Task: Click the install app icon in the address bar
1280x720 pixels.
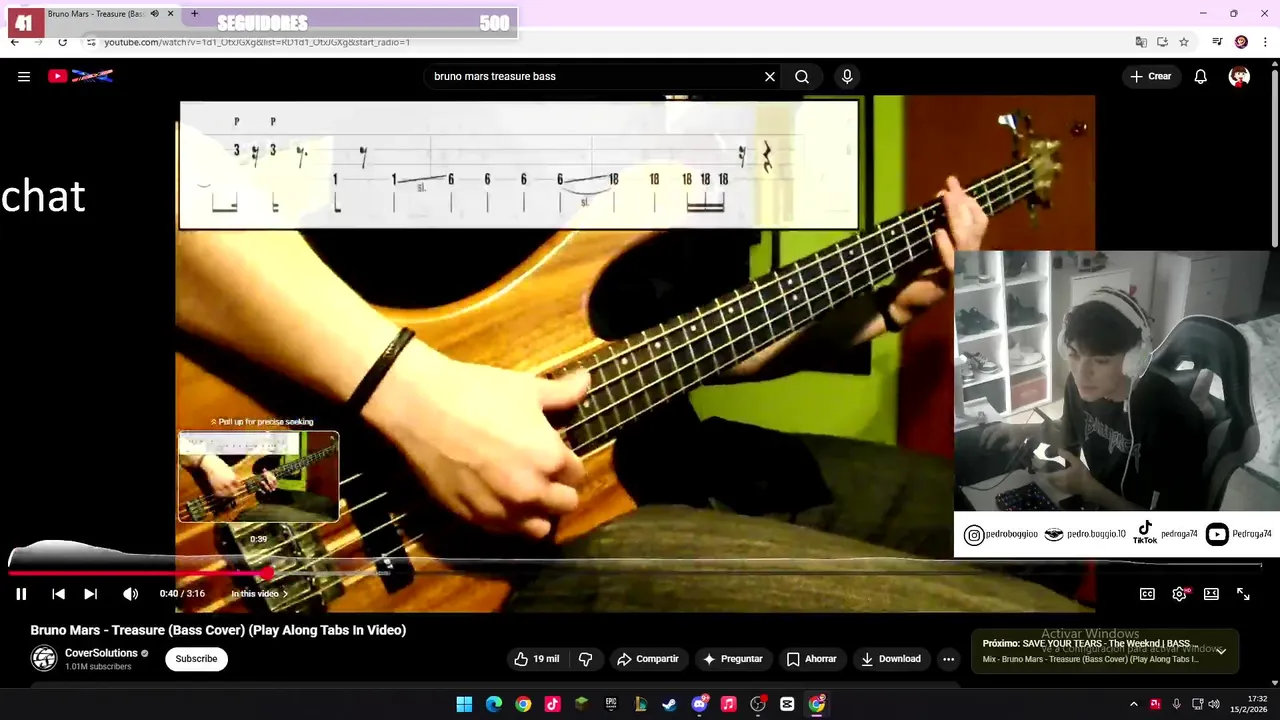Action: [1162, 42]
